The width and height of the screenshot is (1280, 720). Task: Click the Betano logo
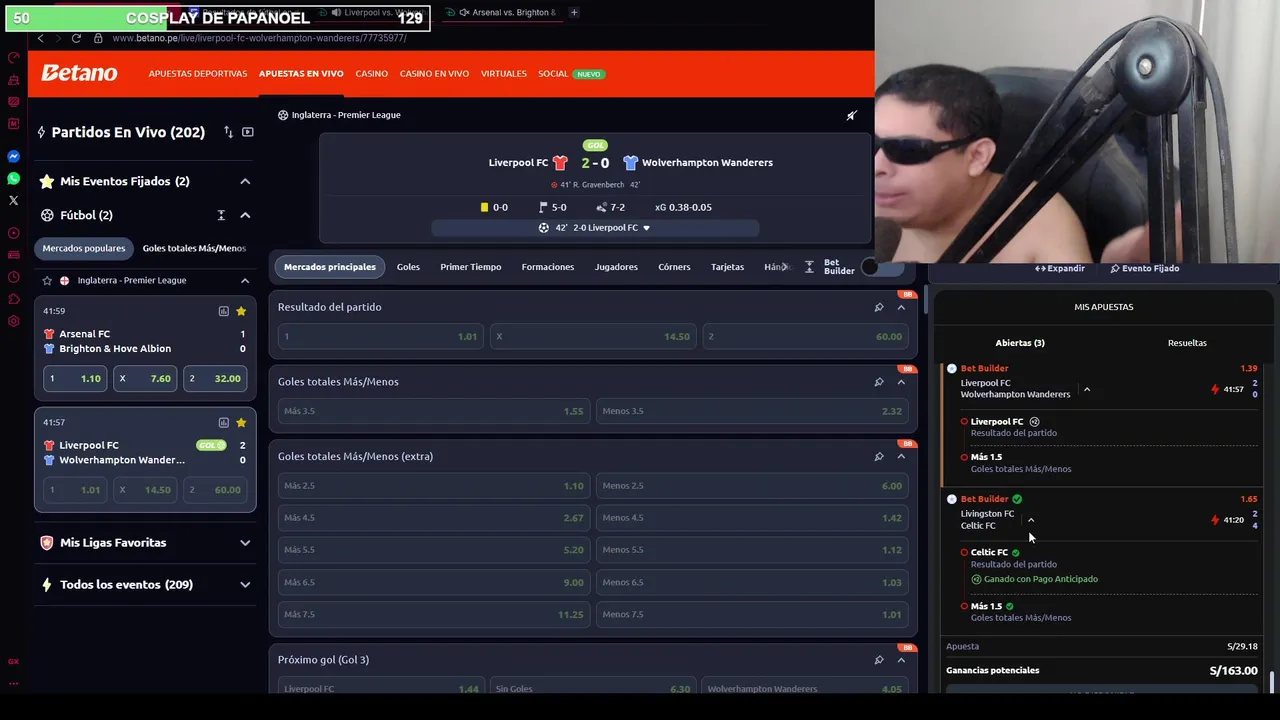79,73
